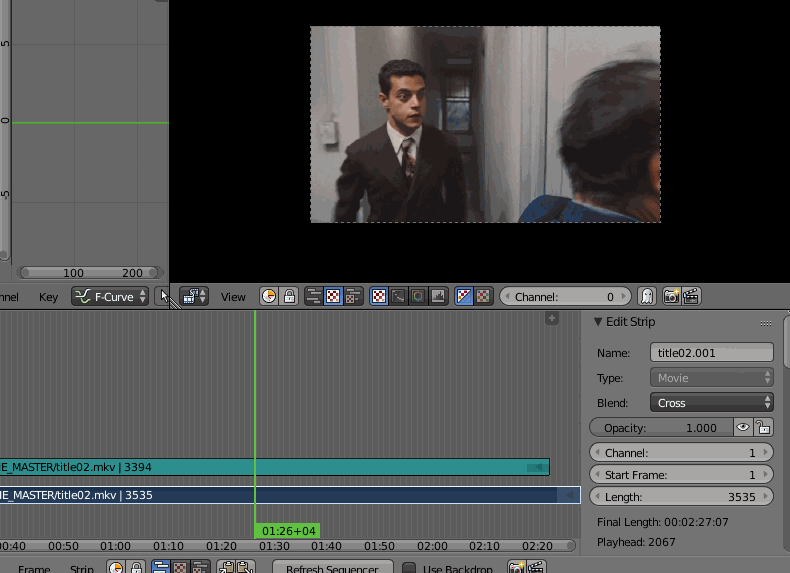The image size is (790, 573).
Task: Collapse the Edit Strip panel
Action: click(598, 322)
